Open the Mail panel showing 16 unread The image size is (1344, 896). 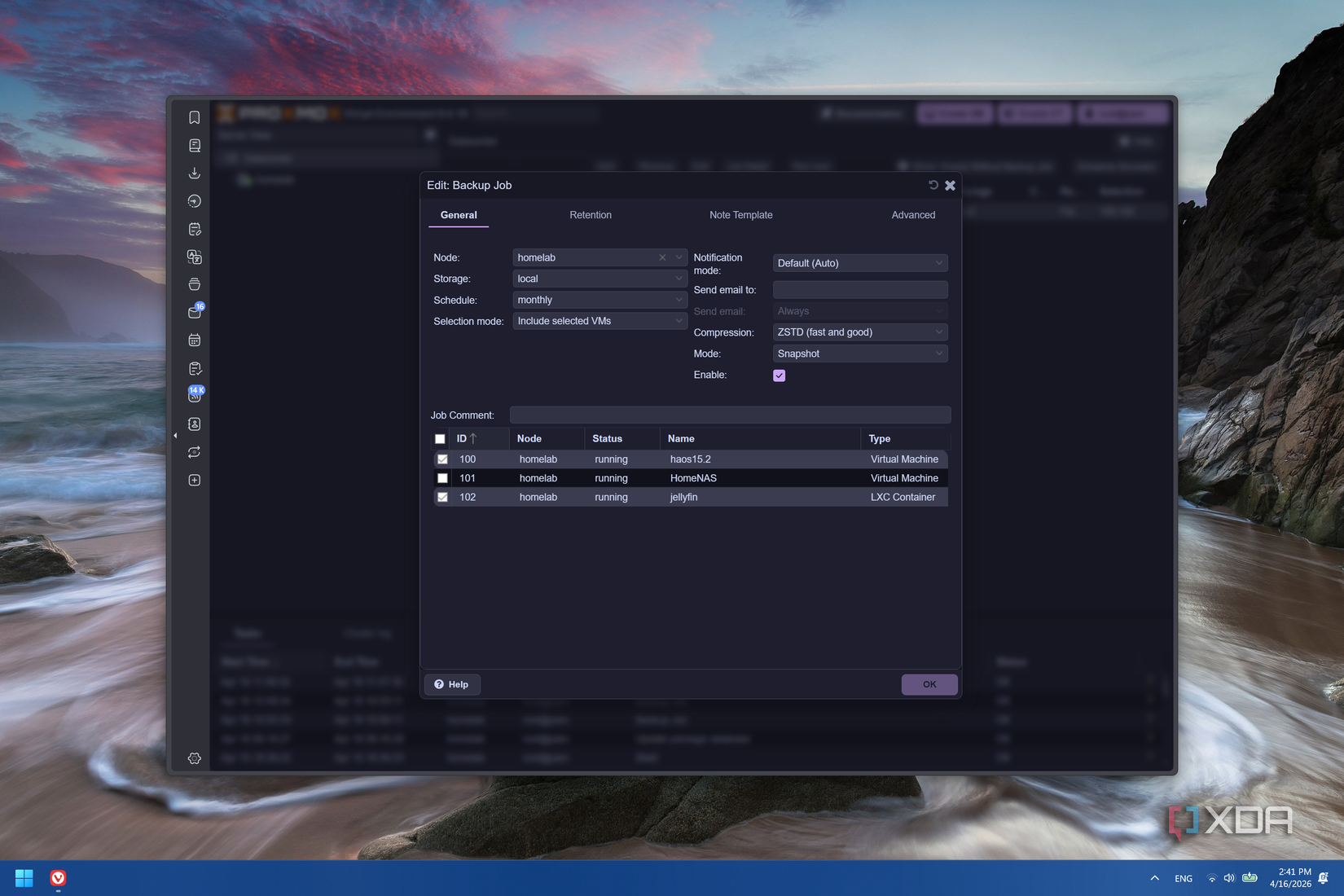coord(194,312)
